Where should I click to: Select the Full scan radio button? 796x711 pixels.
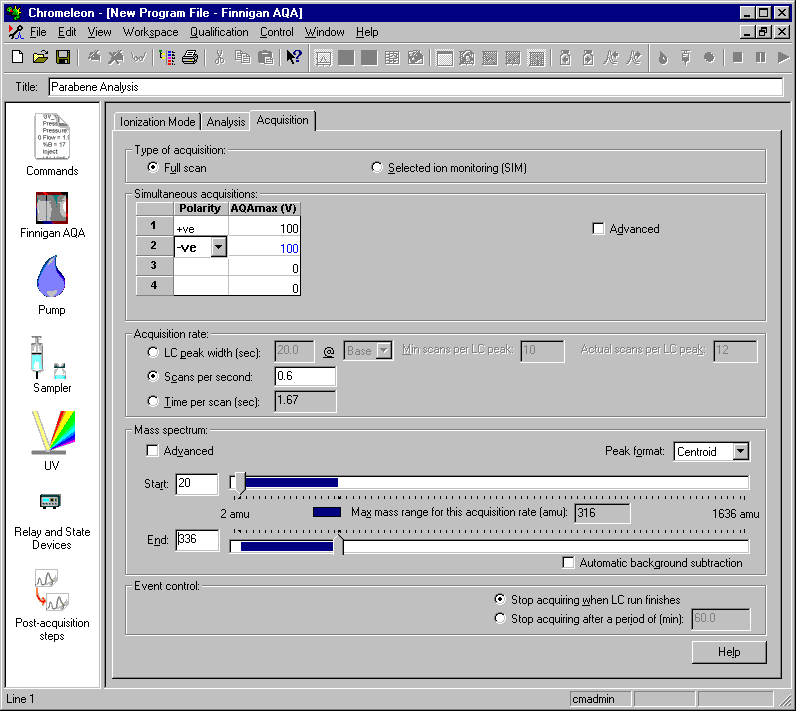click(x=152, y=167)
